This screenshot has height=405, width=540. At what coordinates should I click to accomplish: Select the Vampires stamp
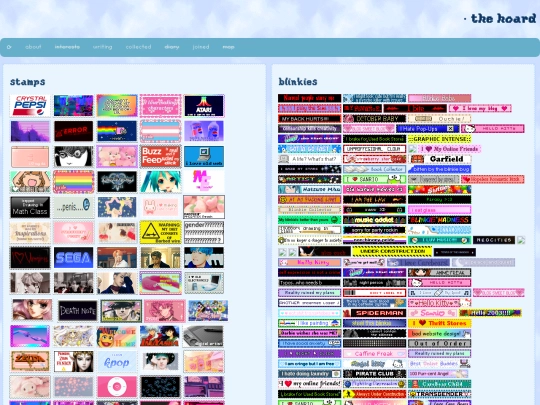[30, 257]
